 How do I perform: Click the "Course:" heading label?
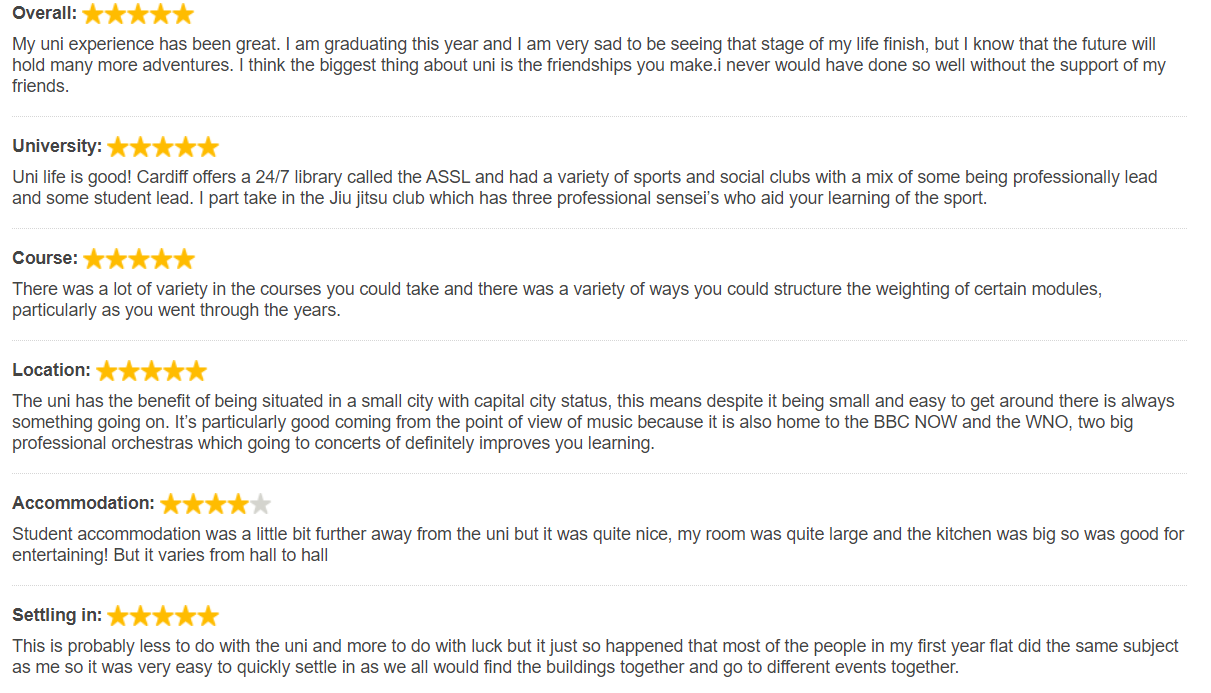coord(45,258)
